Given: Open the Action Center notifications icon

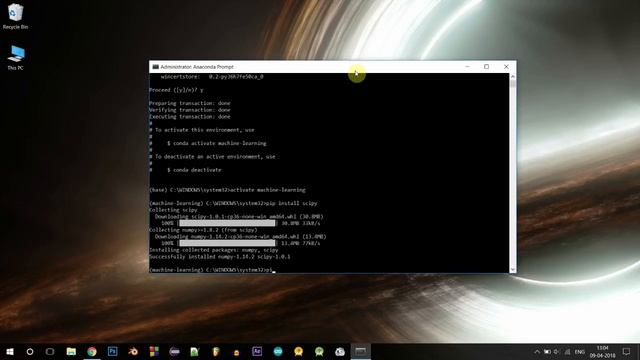Looking at the screenshot, I should [x=626, y=351].
